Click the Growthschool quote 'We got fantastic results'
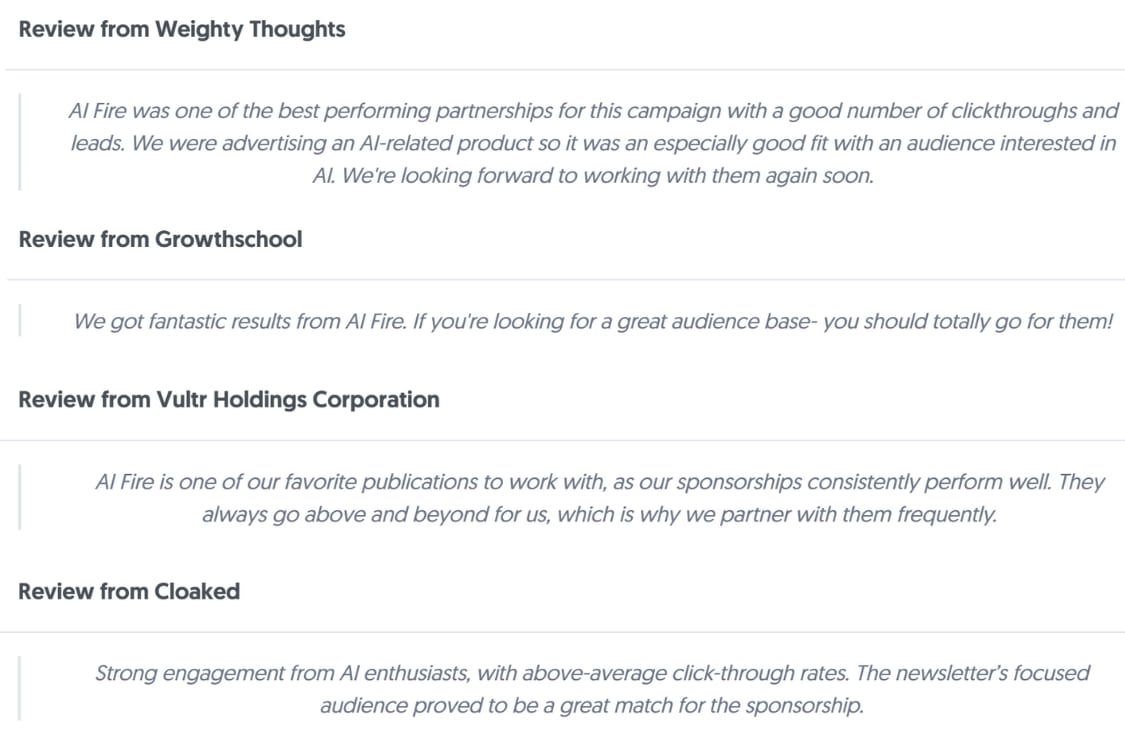 click(593, 321)
